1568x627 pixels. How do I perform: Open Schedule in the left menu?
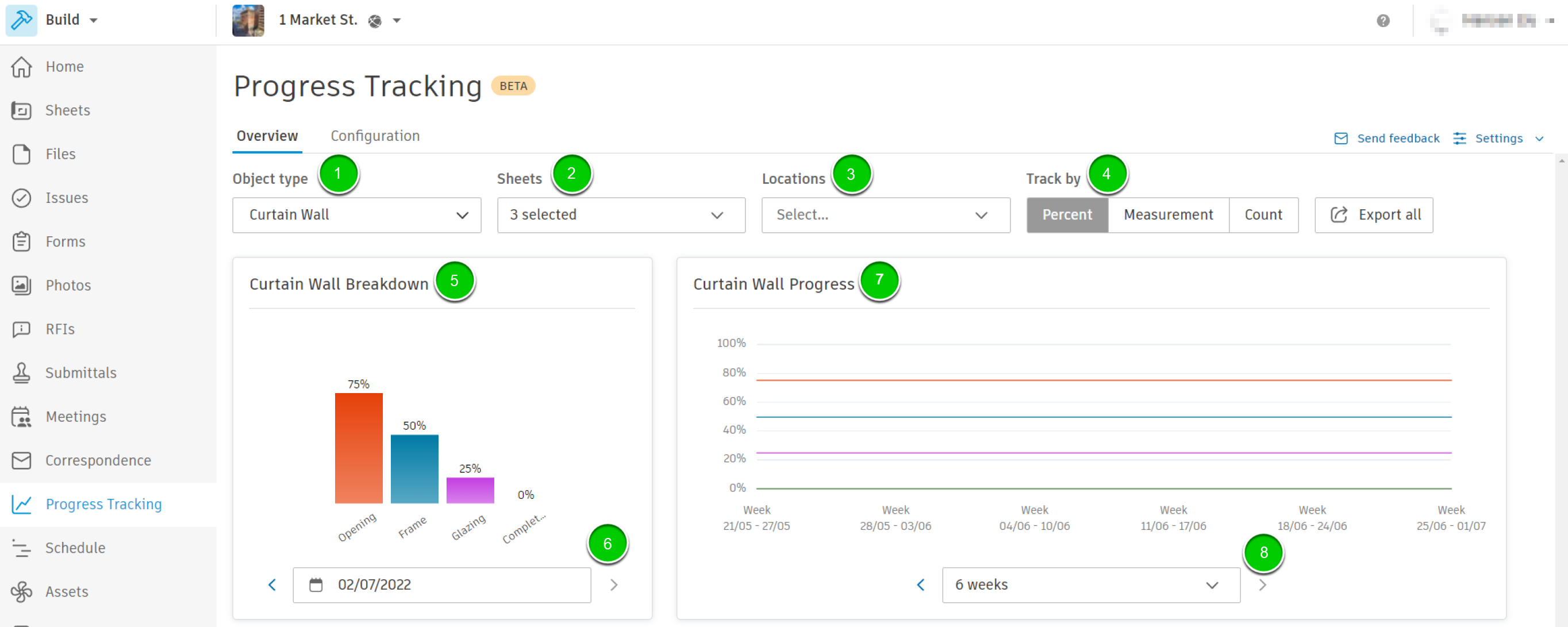coord(75,548)
